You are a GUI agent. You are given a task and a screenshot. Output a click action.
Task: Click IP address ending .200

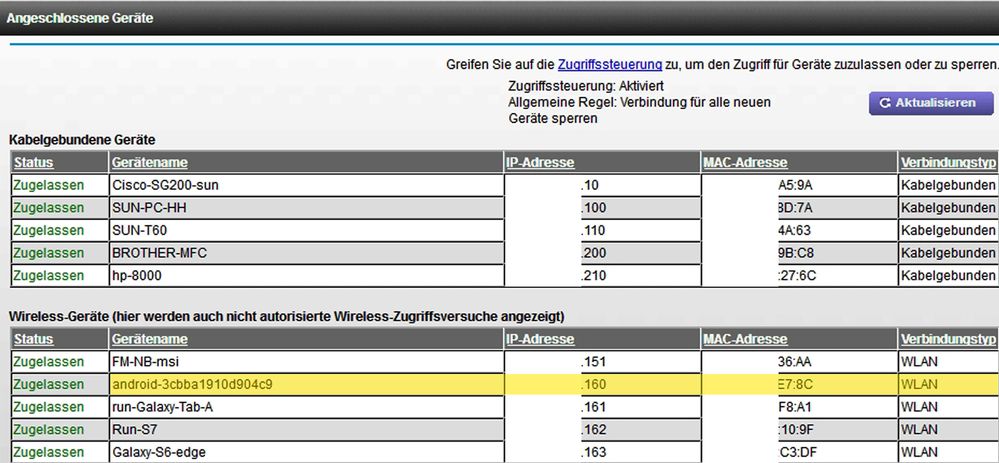pyautogui.click(x=593, y=253)
